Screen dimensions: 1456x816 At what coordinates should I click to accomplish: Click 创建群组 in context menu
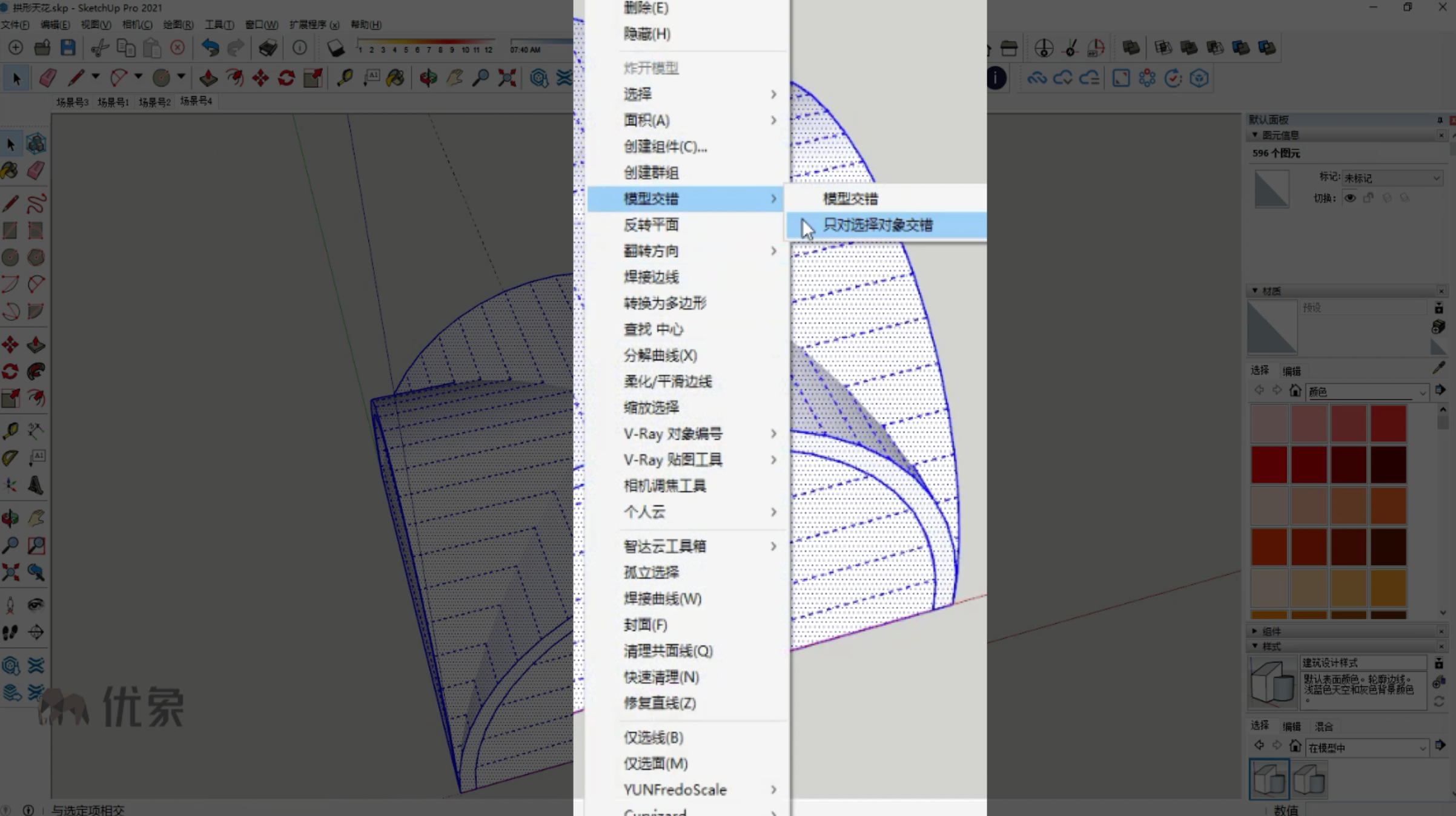pyautogui.click(x=651, y=173)
